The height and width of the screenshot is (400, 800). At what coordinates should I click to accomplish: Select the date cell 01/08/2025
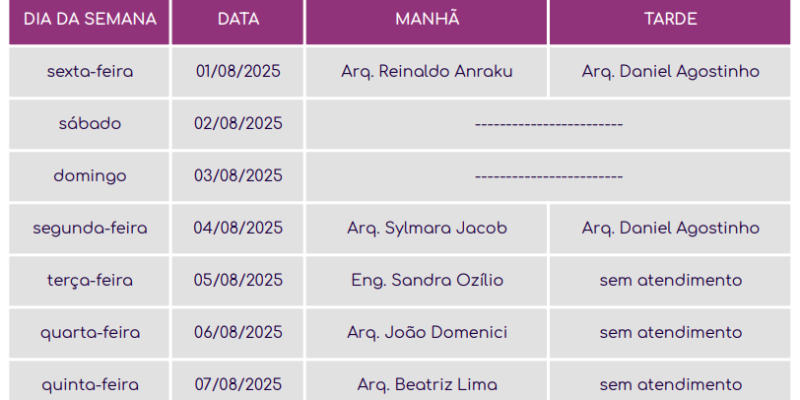tap(238, 72)
